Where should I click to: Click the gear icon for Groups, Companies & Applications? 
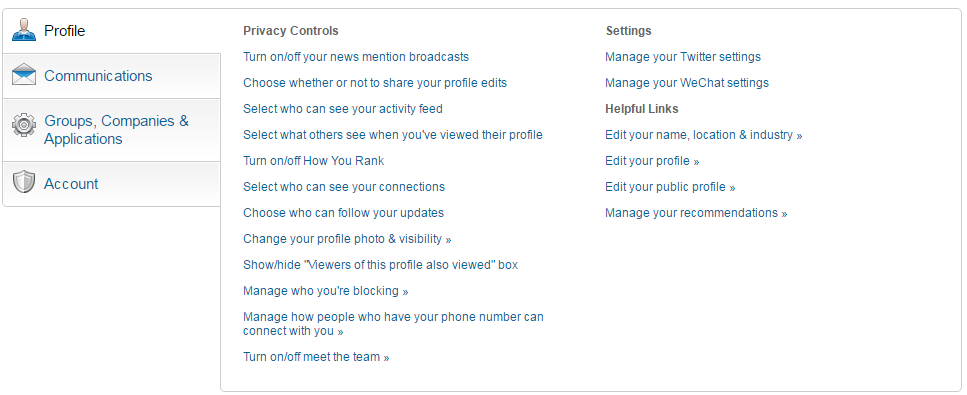pyautogui.click(x=24, y=125)
